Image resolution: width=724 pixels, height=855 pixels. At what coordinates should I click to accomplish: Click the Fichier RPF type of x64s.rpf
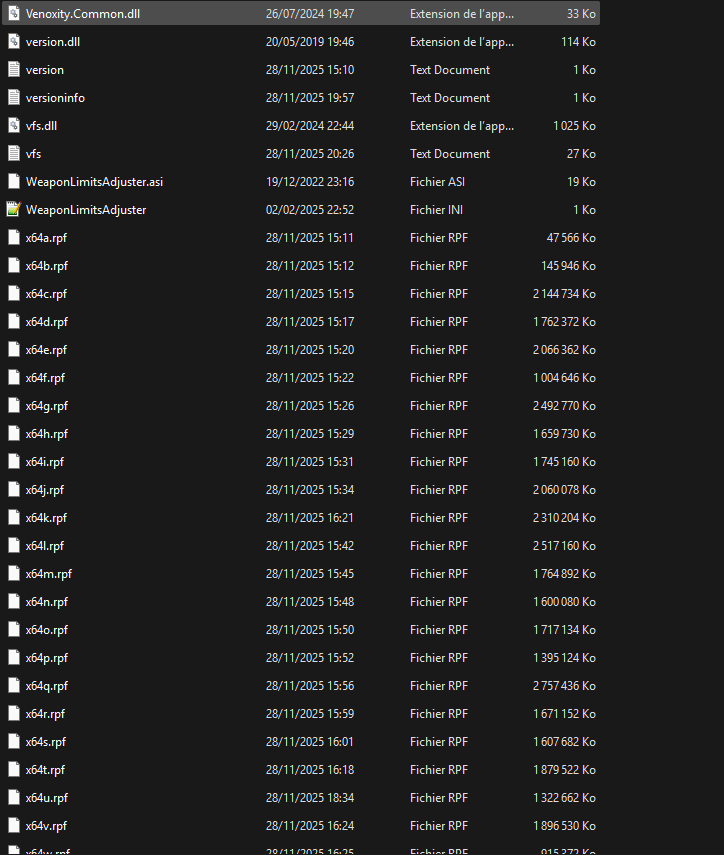pyautogui.click(x=439, y=742)
